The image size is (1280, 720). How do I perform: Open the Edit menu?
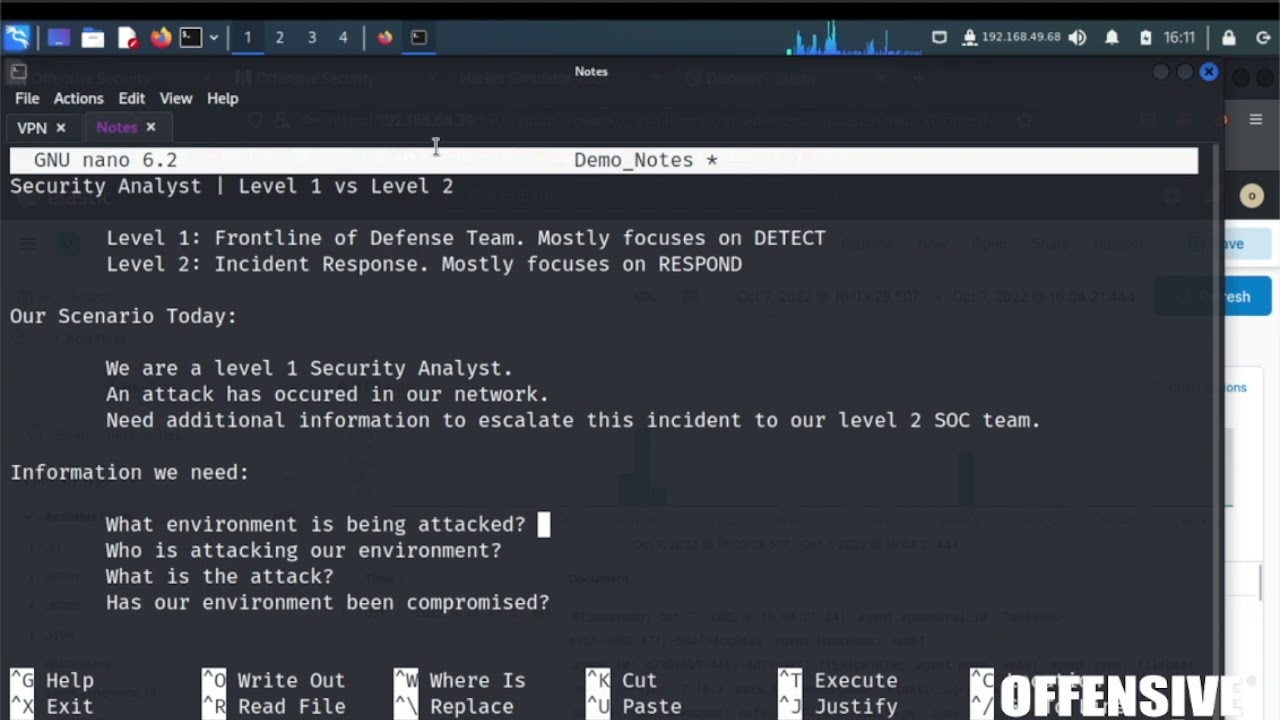click(131, 98)
